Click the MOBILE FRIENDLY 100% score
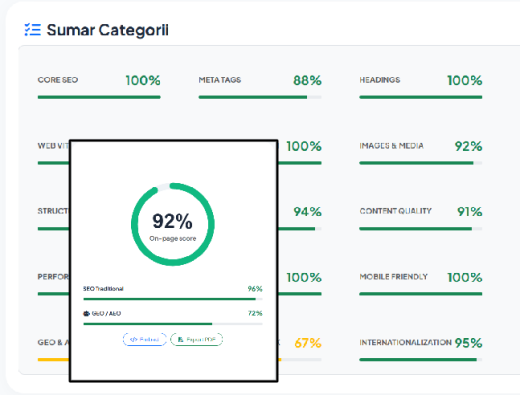Viewport: 520px width, 395px height. click(x=465, y=277)
